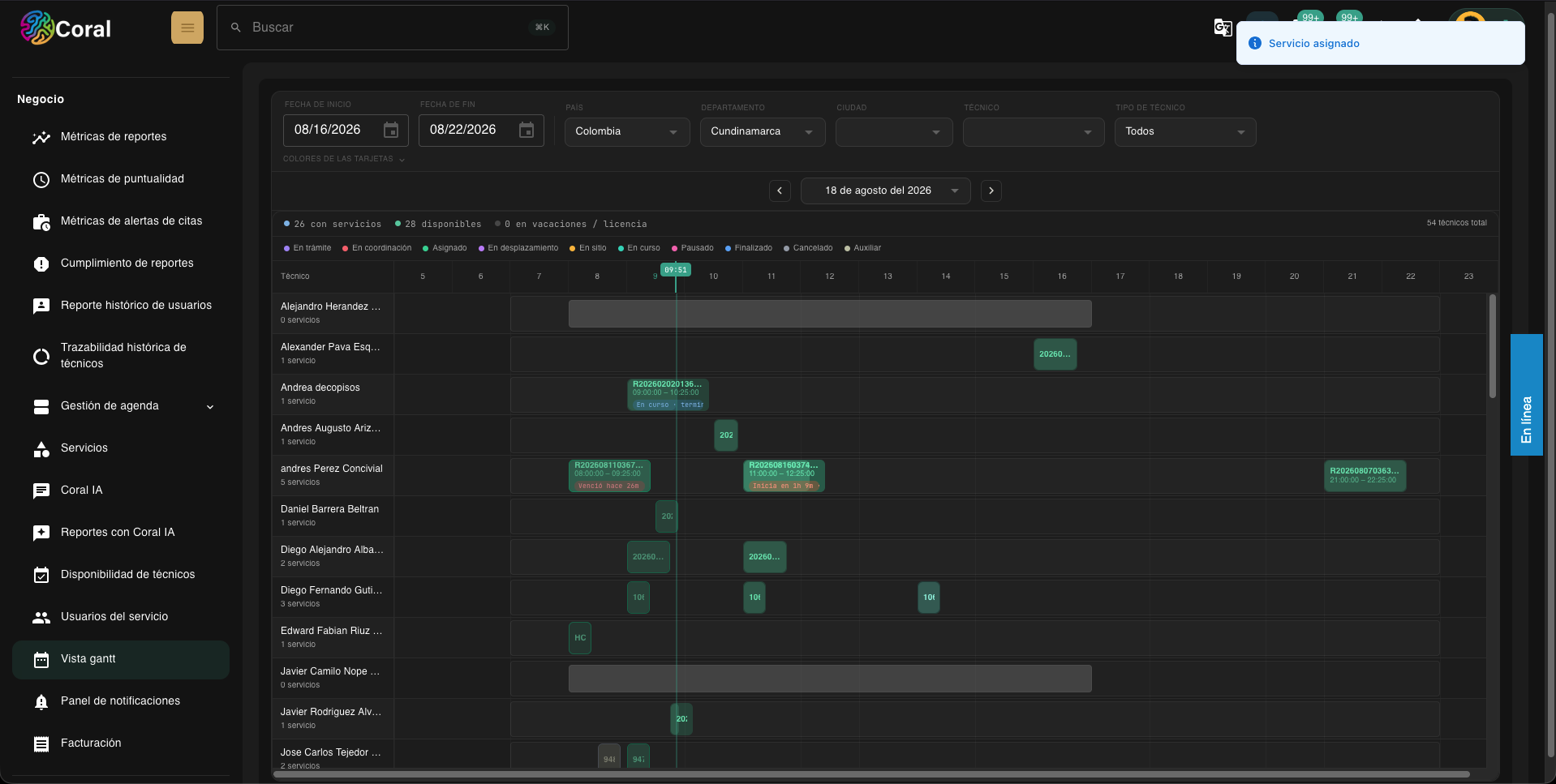
Task: Open Daniel Barrera Beltran's service card
Action: (x=666, y=516)
